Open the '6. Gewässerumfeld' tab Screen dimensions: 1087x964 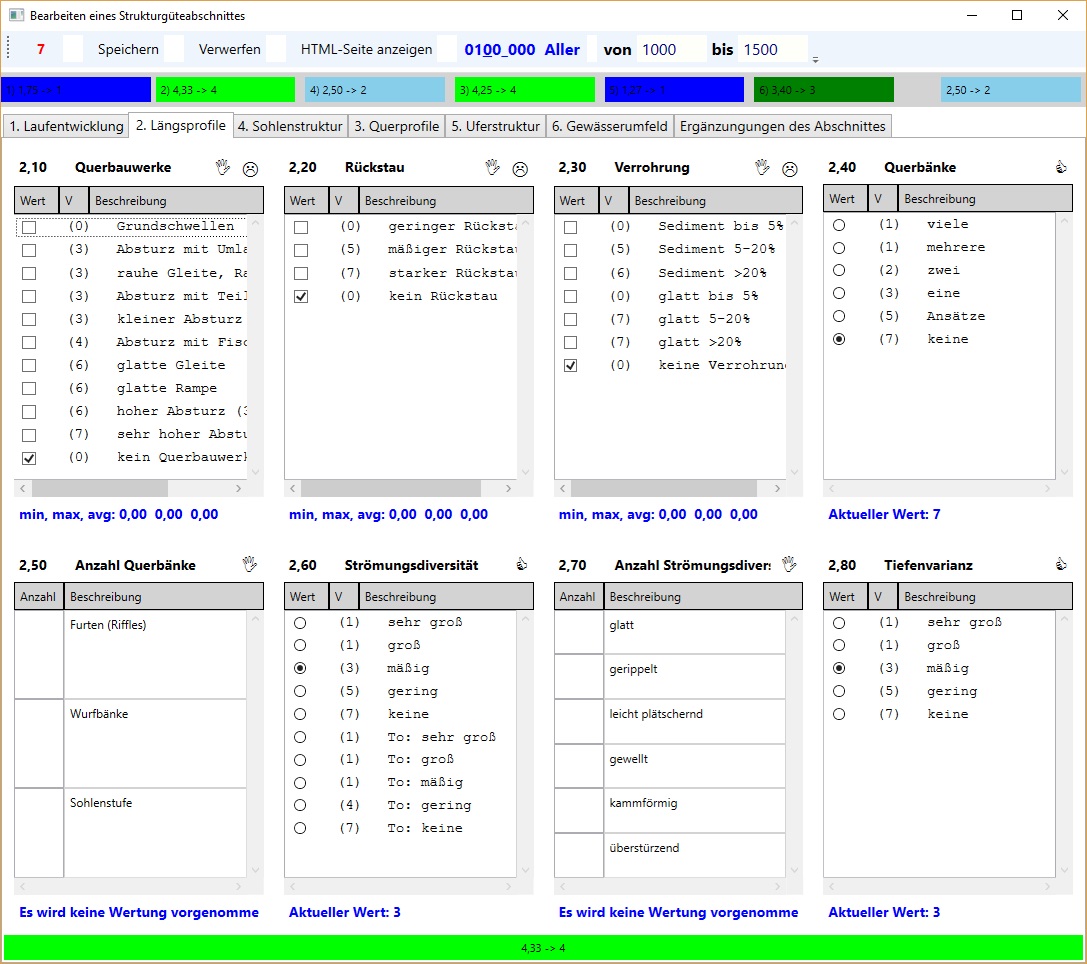click(x=610, y=126)
